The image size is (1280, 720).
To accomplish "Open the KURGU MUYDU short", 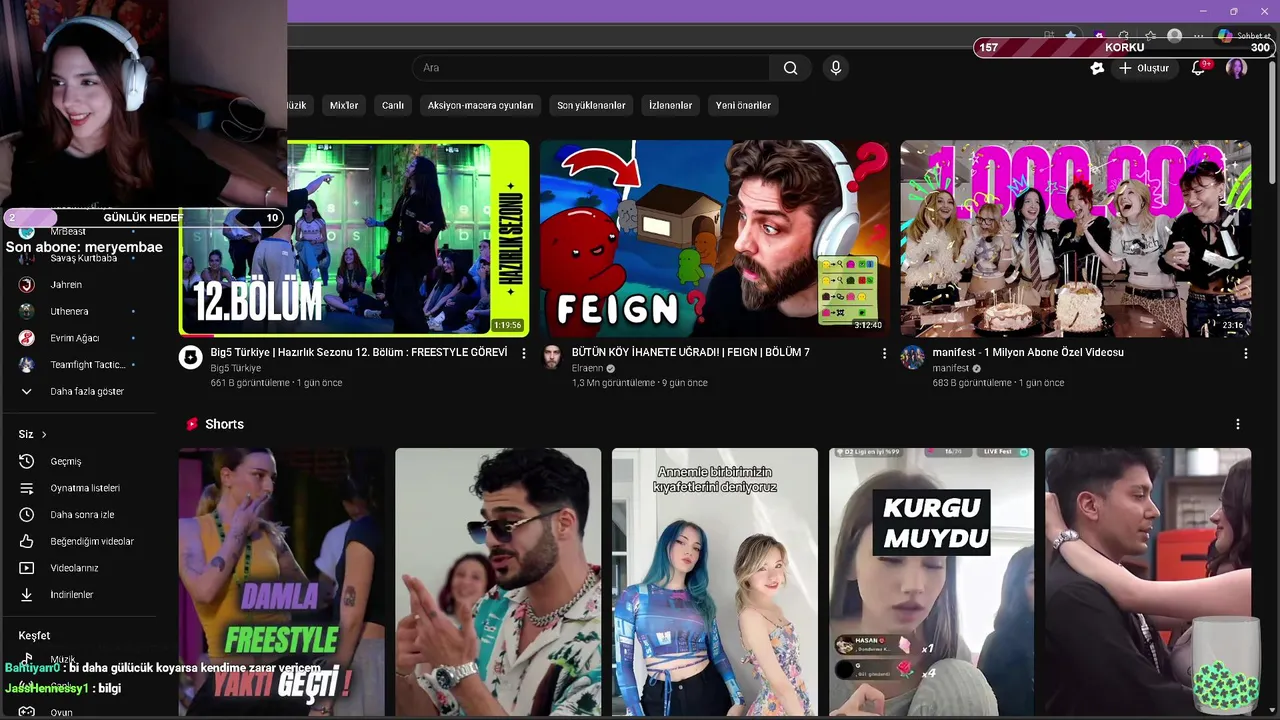I will pos(931,582).
